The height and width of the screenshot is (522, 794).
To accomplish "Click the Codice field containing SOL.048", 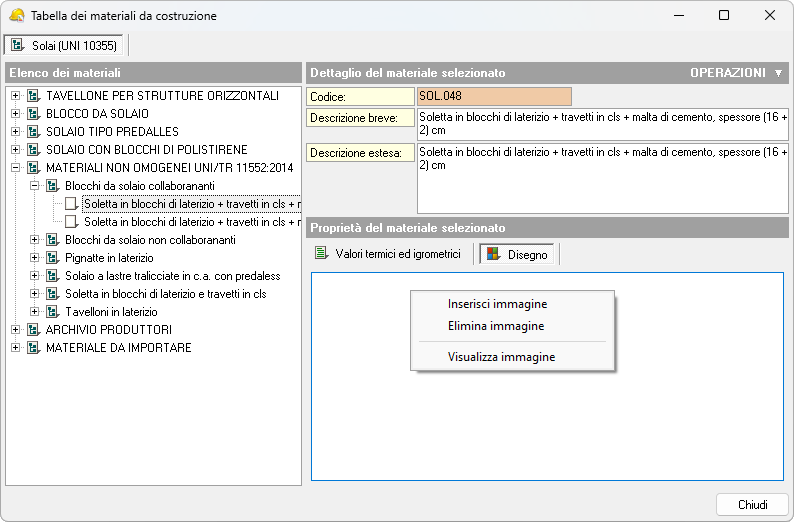I will click(494, 96).
